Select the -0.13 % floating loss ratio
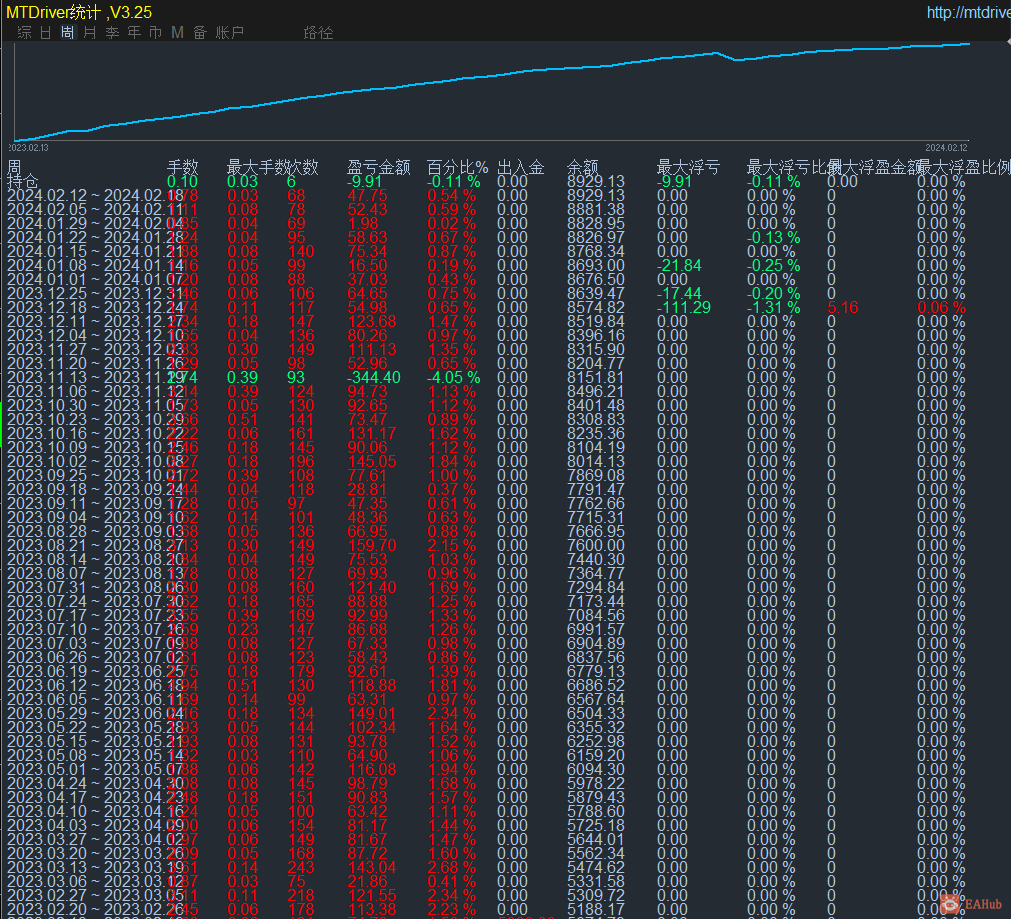This screenshot has height=919, width=1011. [x=774, y=237]
